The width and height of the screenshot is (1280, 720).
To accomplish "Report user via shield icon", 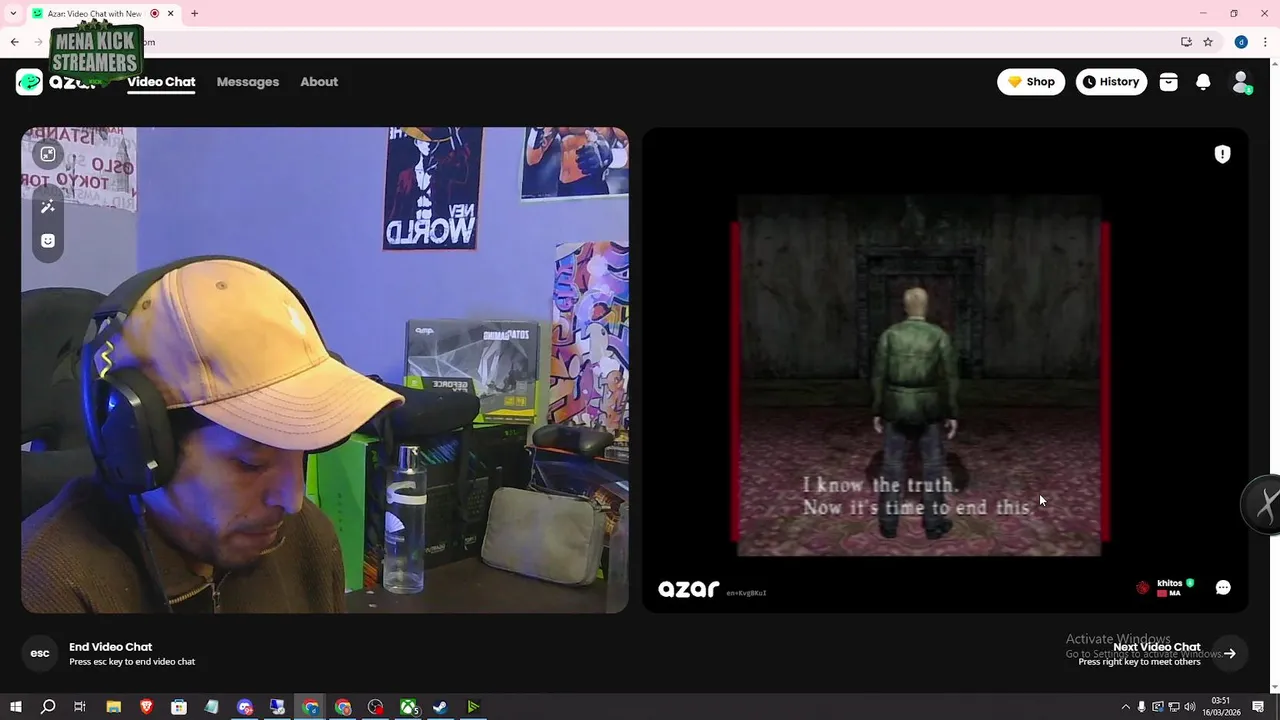I will (x=1222, y=154).
